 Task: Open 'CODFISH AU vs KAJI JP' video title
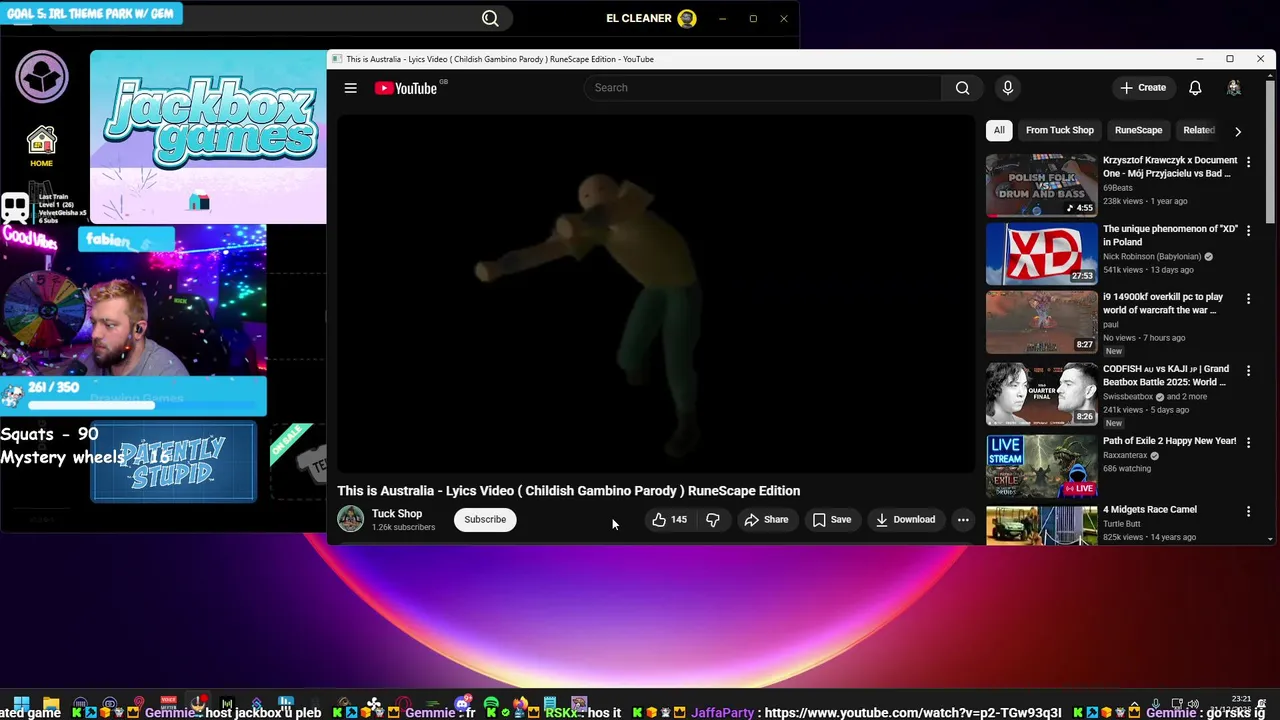1166,375
